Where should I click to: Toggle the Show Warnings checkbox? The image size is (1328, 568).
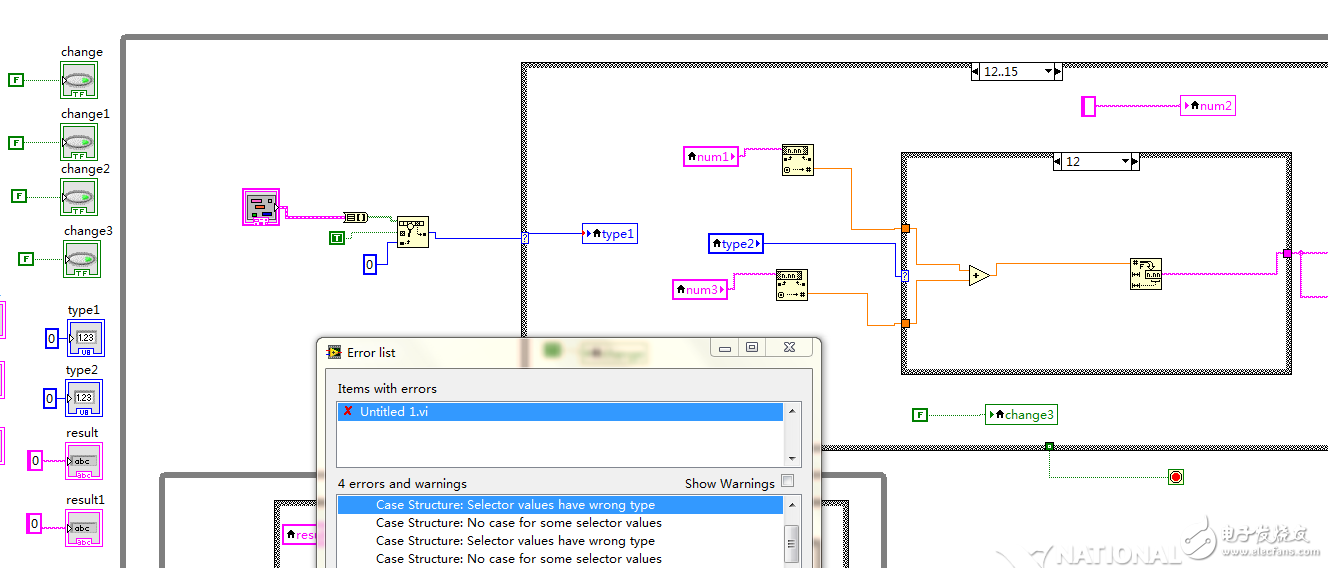(788, 481)
